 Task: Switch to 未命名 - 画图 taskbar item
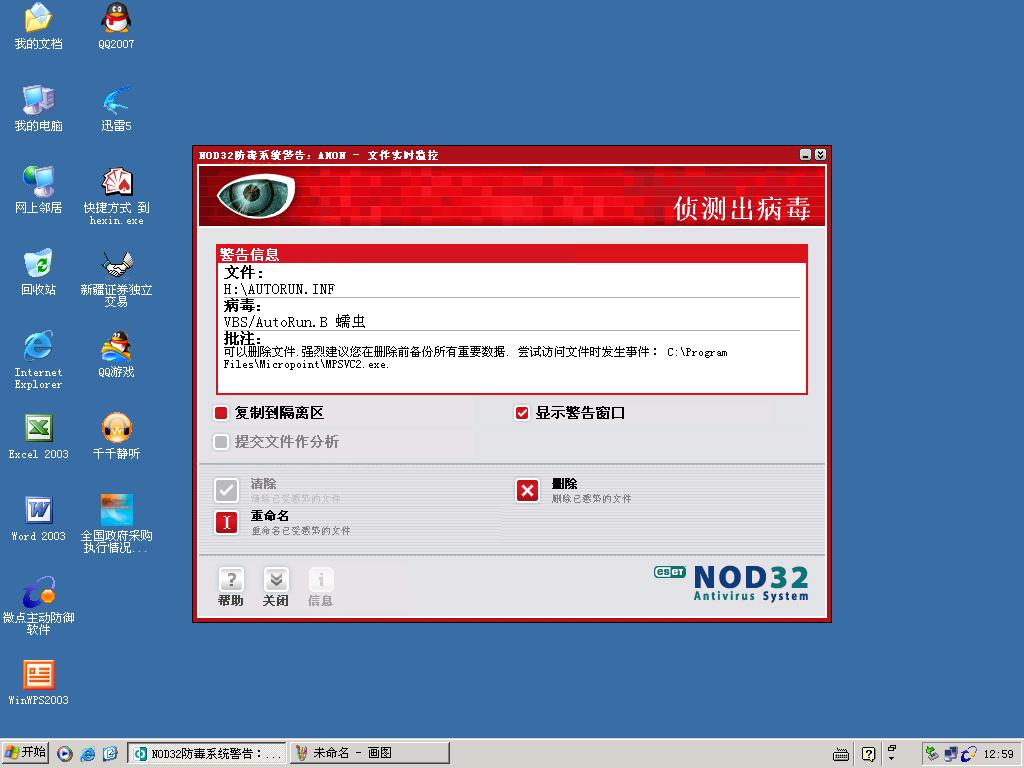pyautogui.click(x=370, y=753)
